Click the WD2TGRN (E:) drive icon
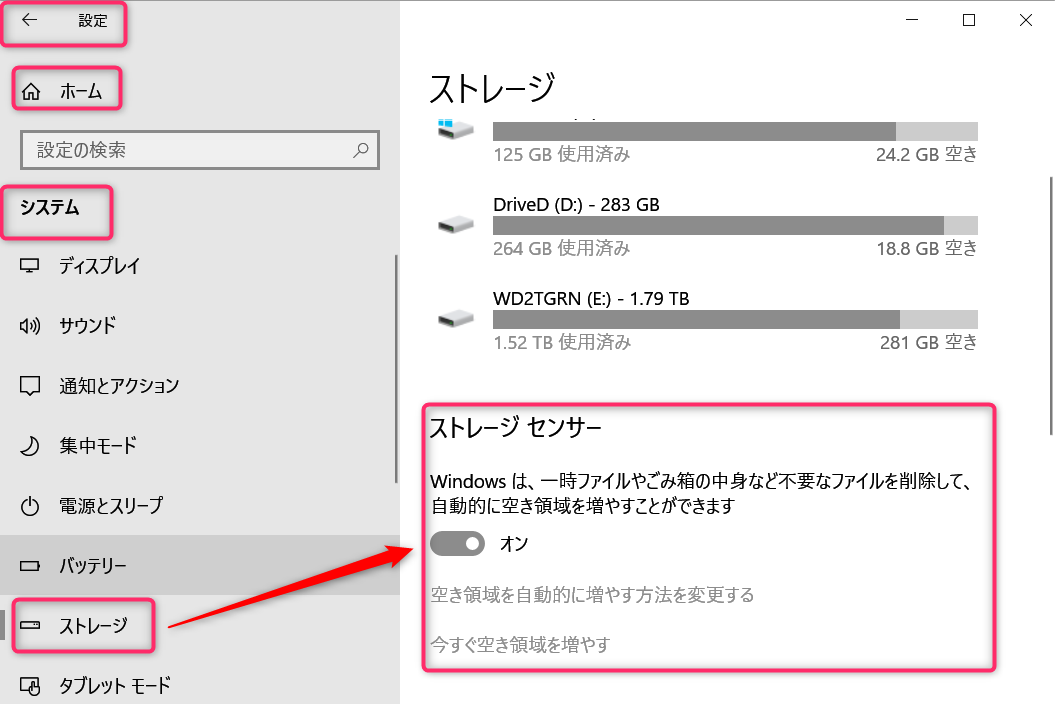Viewport: 1055px width, 704px height. [x=456, y=318]
